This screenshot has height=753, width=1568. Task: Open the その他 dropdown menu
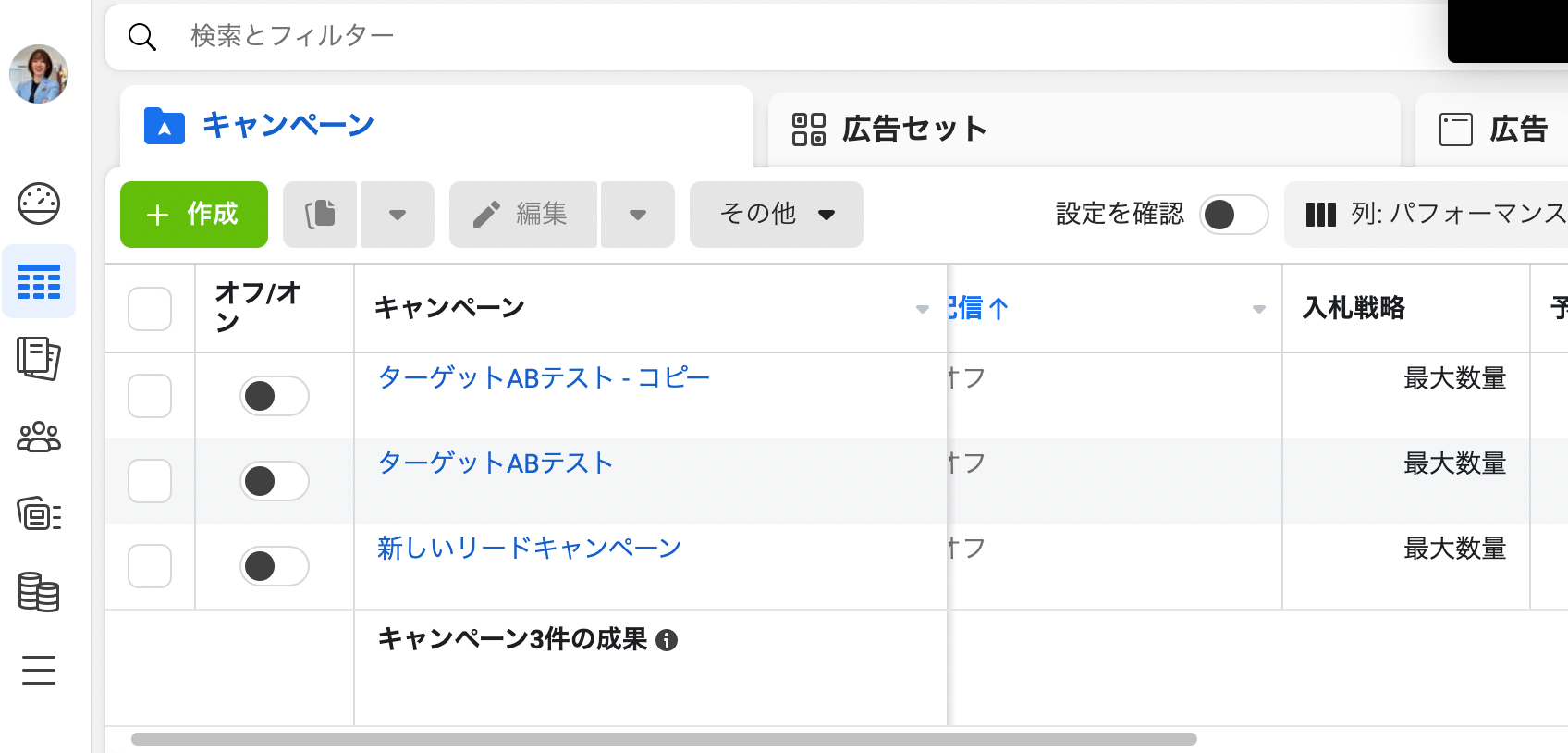(x=777, y=215)
